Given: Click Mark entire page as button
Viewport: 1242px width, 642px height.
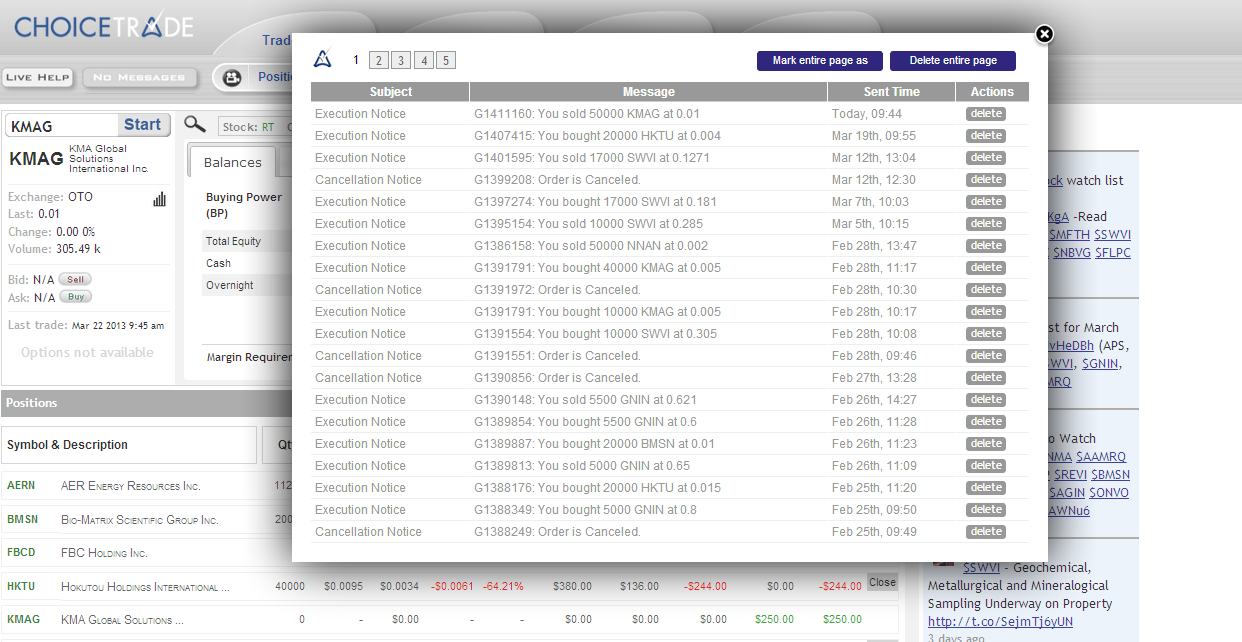Looking at the screenshot, I should pyautogui.click(x=820, y=61).
